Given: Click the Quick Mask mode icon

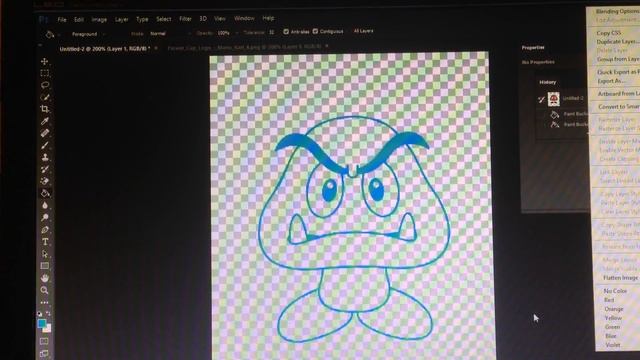Looking at the screenshot, I should click(x=44, y=341).
